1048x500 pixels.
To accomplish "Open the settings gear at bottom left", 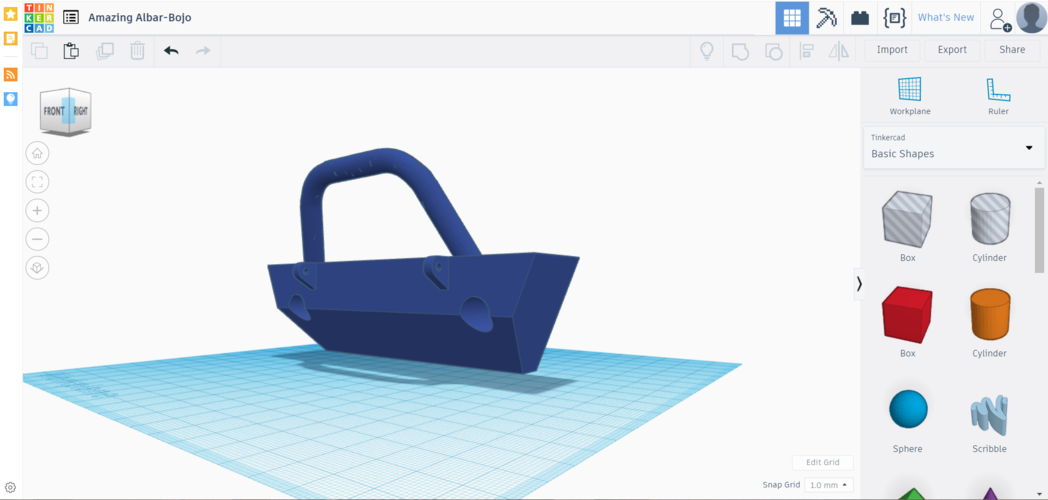I will [10, 488].
